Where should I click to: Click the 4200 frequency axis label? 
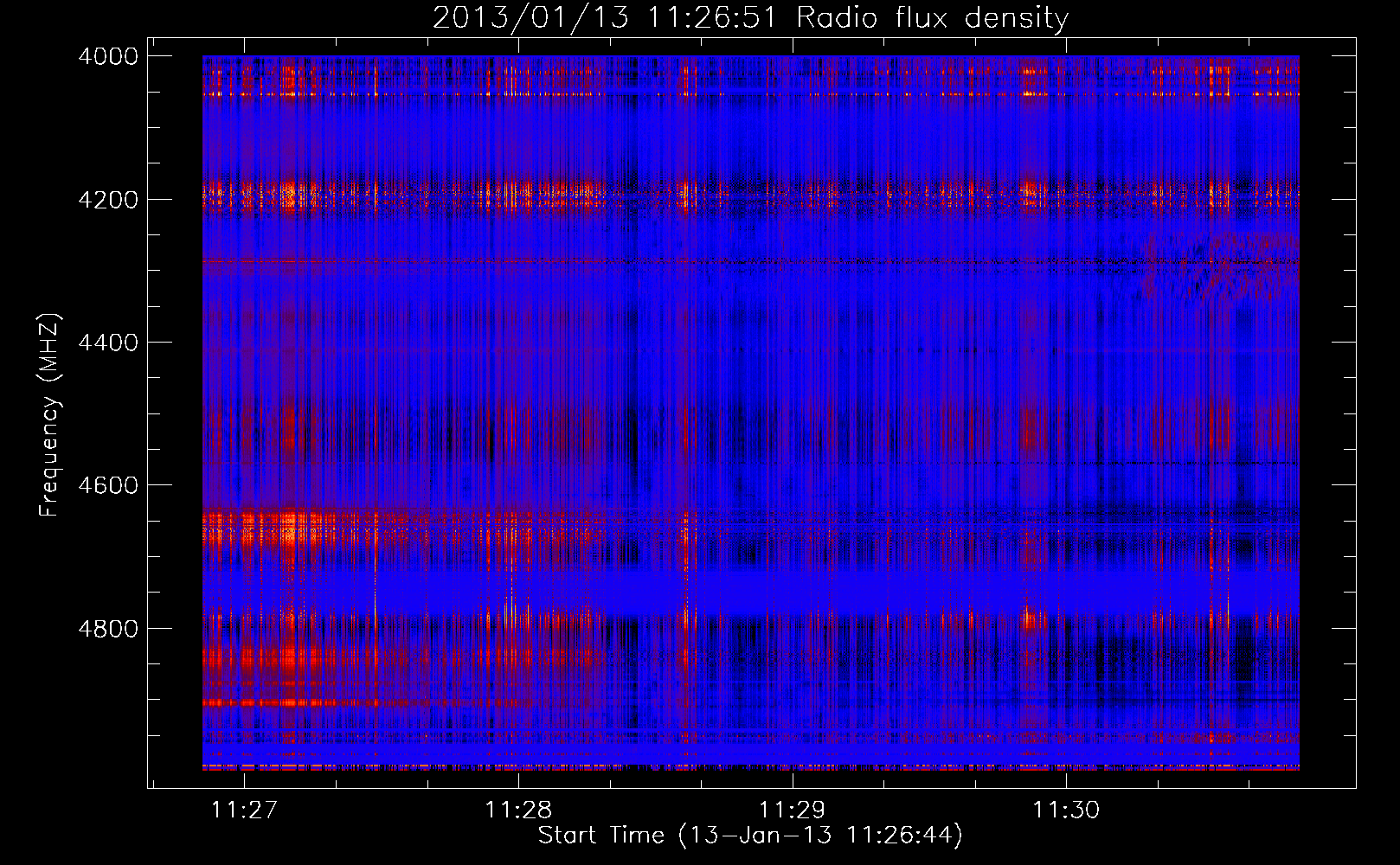108,200
